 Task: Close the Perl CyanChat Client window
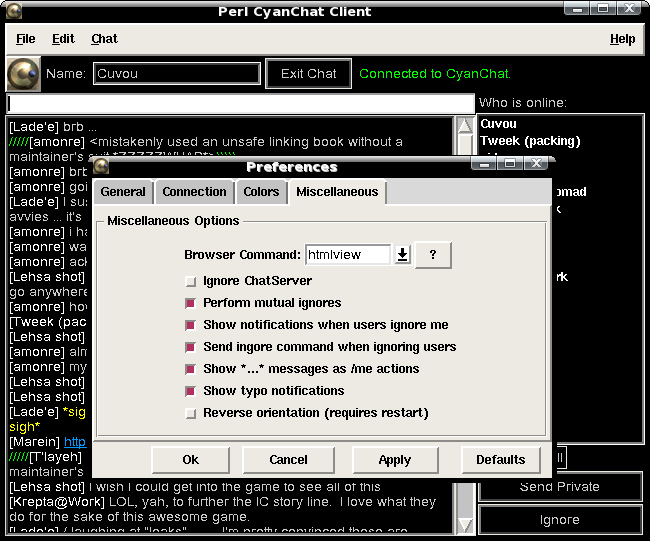630,8
